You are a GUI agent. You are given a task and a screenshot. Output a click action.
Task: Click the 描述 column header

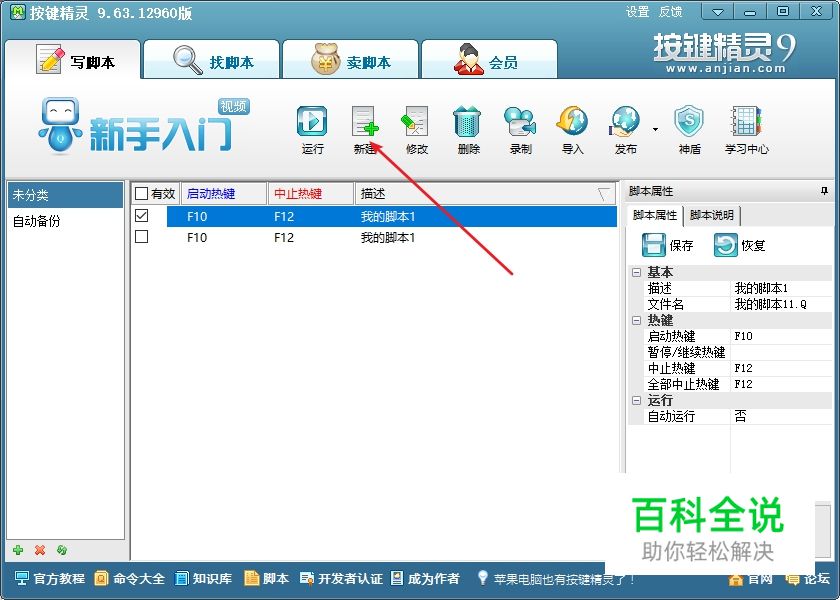coord(486,193)
